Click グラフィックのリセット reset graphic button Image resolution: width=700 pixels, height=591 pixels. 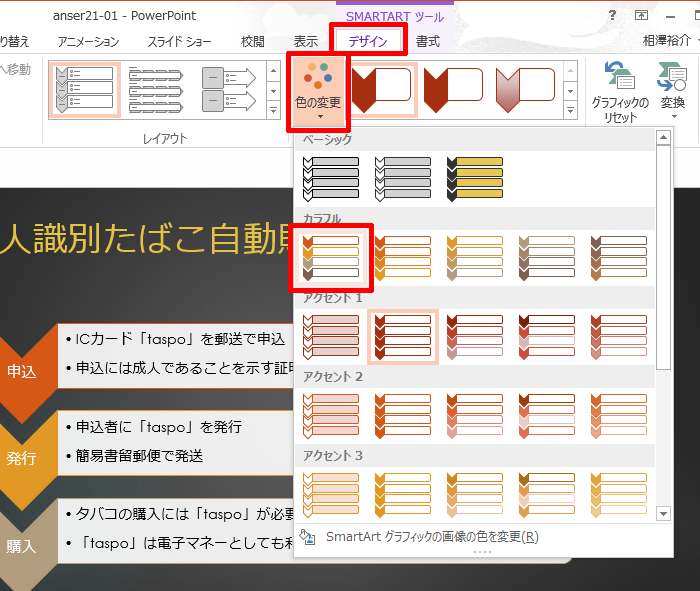pyautogui.click(x=620, y=92)
